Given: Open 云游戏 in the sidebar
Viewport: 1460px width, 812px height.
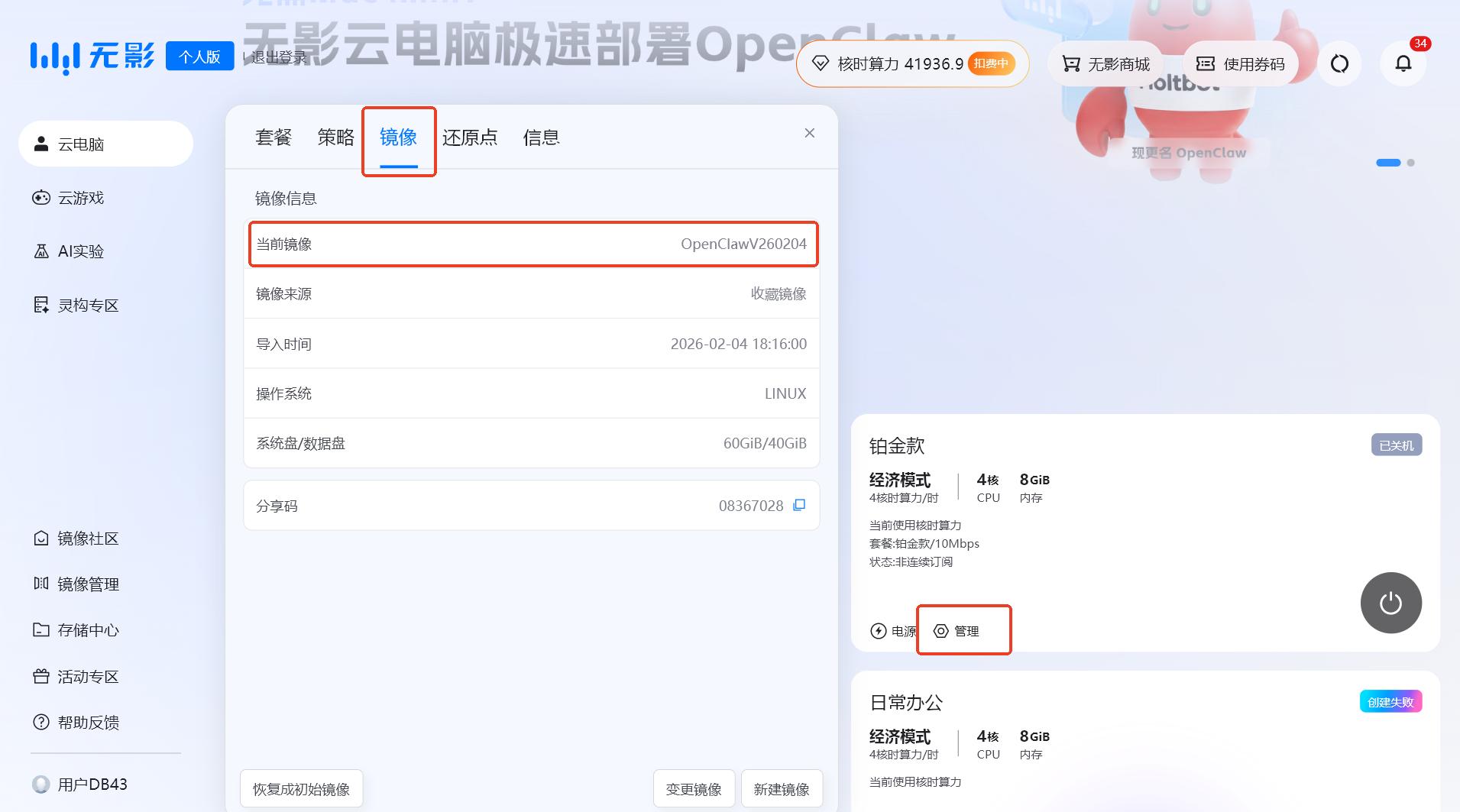Looking at the screenshot, I should 80,198.
